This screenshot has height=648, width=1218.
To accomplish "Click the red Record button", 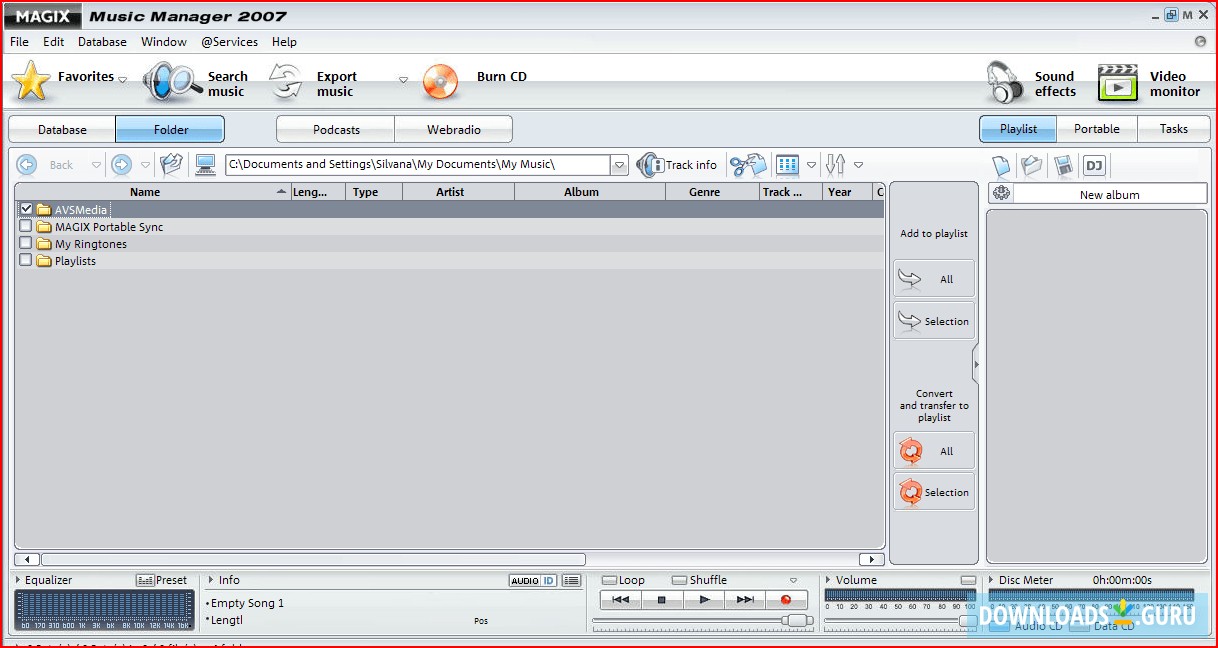I will coord(786,600).
